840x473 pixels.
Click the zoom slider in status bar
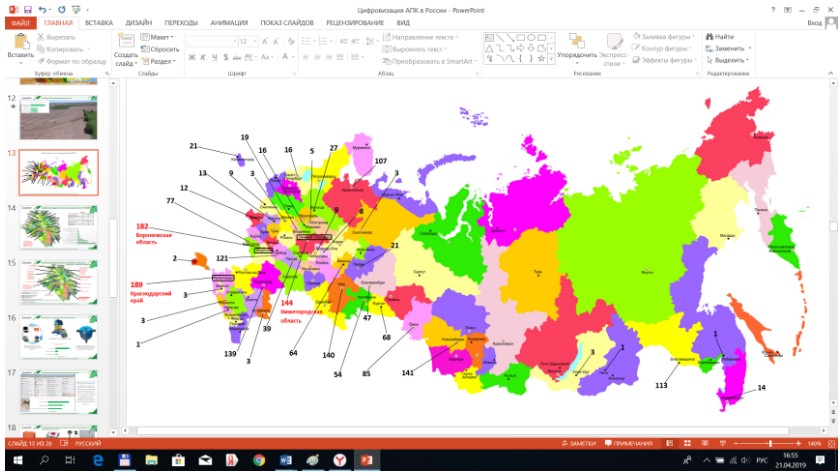pyautogui.click(x=770, y=443)
